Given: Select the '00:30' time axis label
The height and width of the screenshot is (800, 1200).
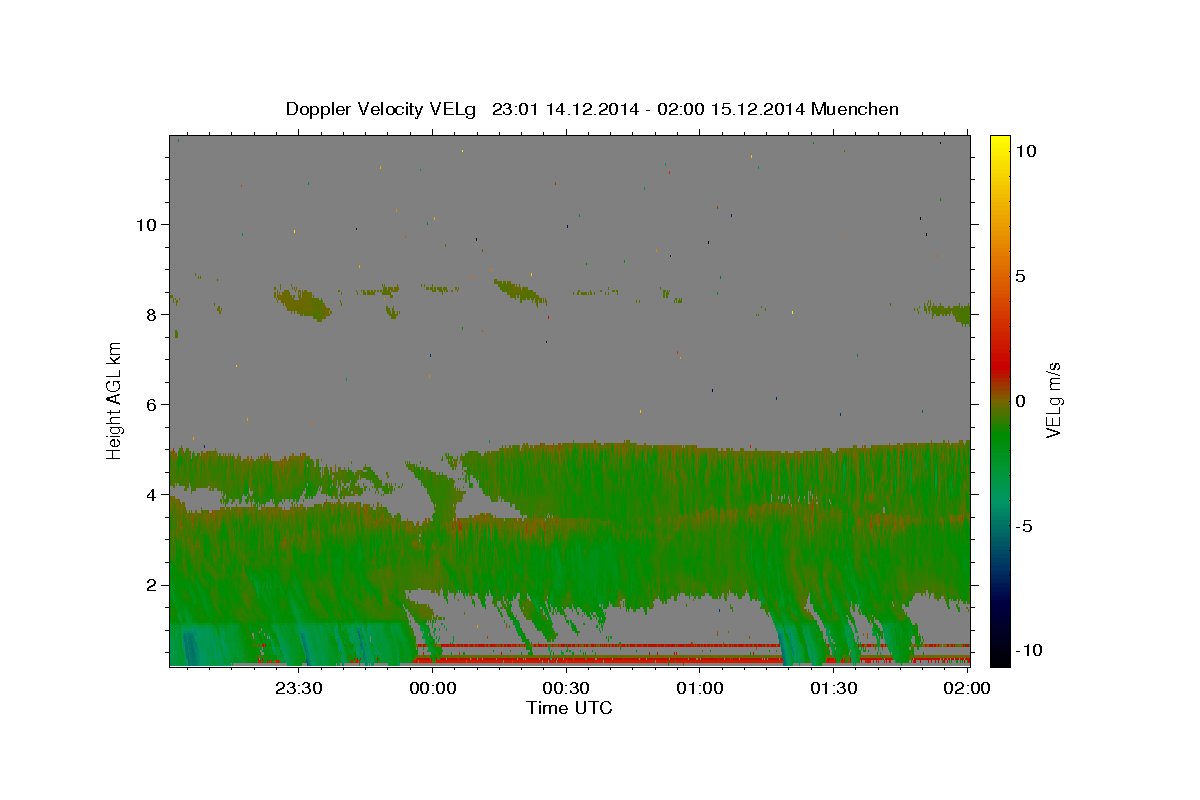Looking at the screenshot, I should pyautogui.click(x=566, y=688).
